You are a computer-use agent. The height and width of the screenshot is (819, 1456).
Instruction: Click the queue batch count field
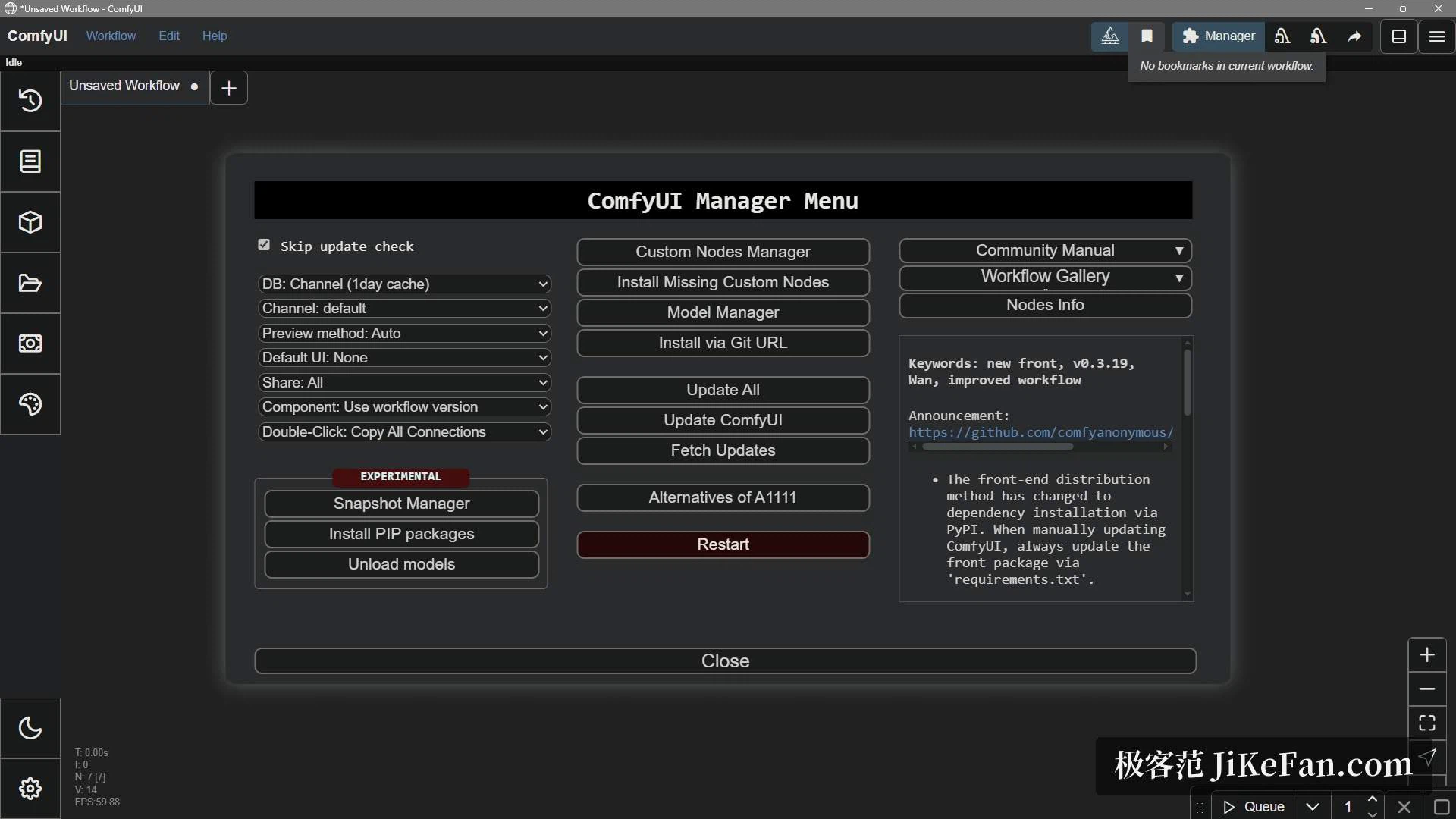[x=1348, y=807]
